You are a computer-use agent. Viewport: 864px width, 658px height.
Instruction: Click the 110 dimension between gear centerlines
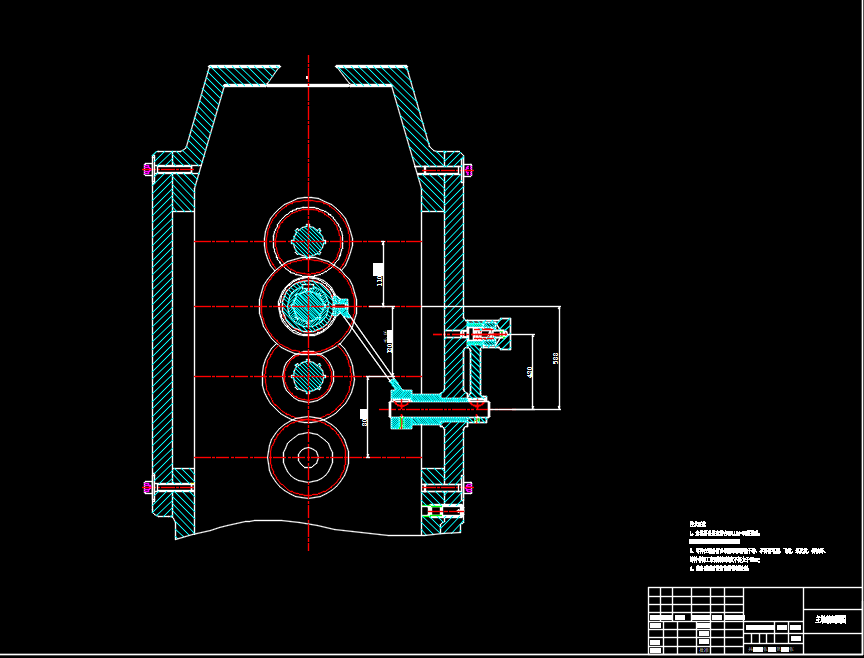[379, 275]
